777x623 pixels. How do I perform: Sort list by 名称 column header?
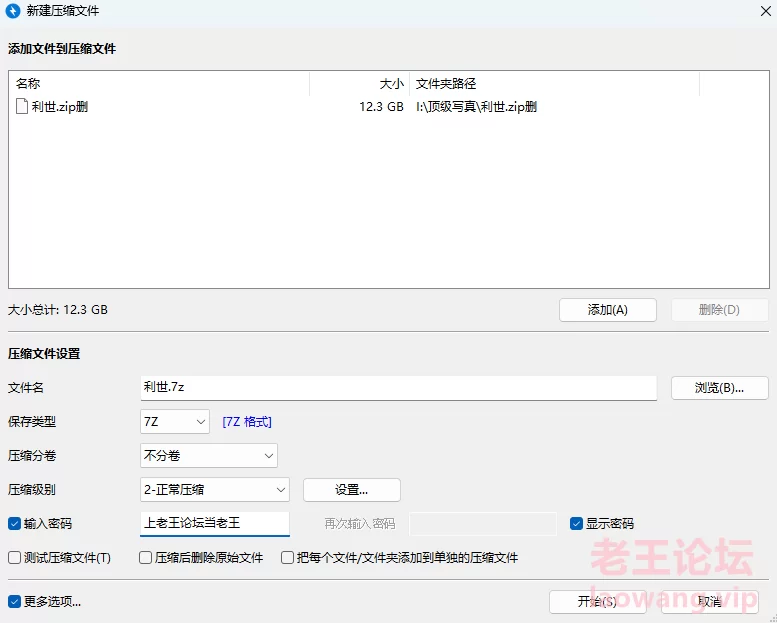(x=160, y=84)
